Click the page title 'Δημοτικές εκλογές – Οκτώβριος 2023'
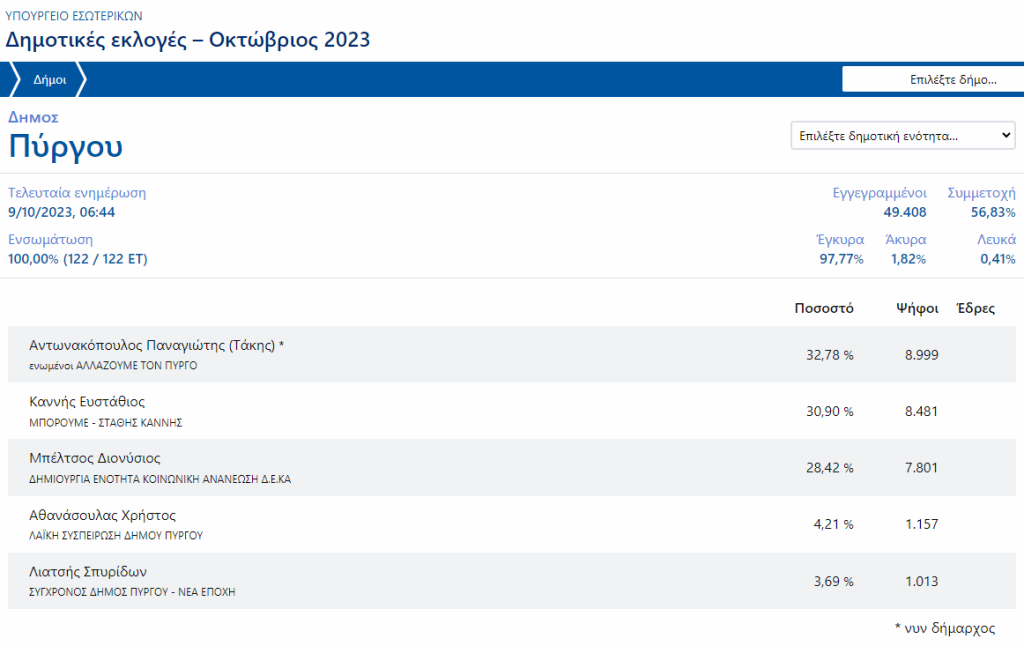Image resolution: width=1024 pixels, height=646 pixels. tap(188, 40)
